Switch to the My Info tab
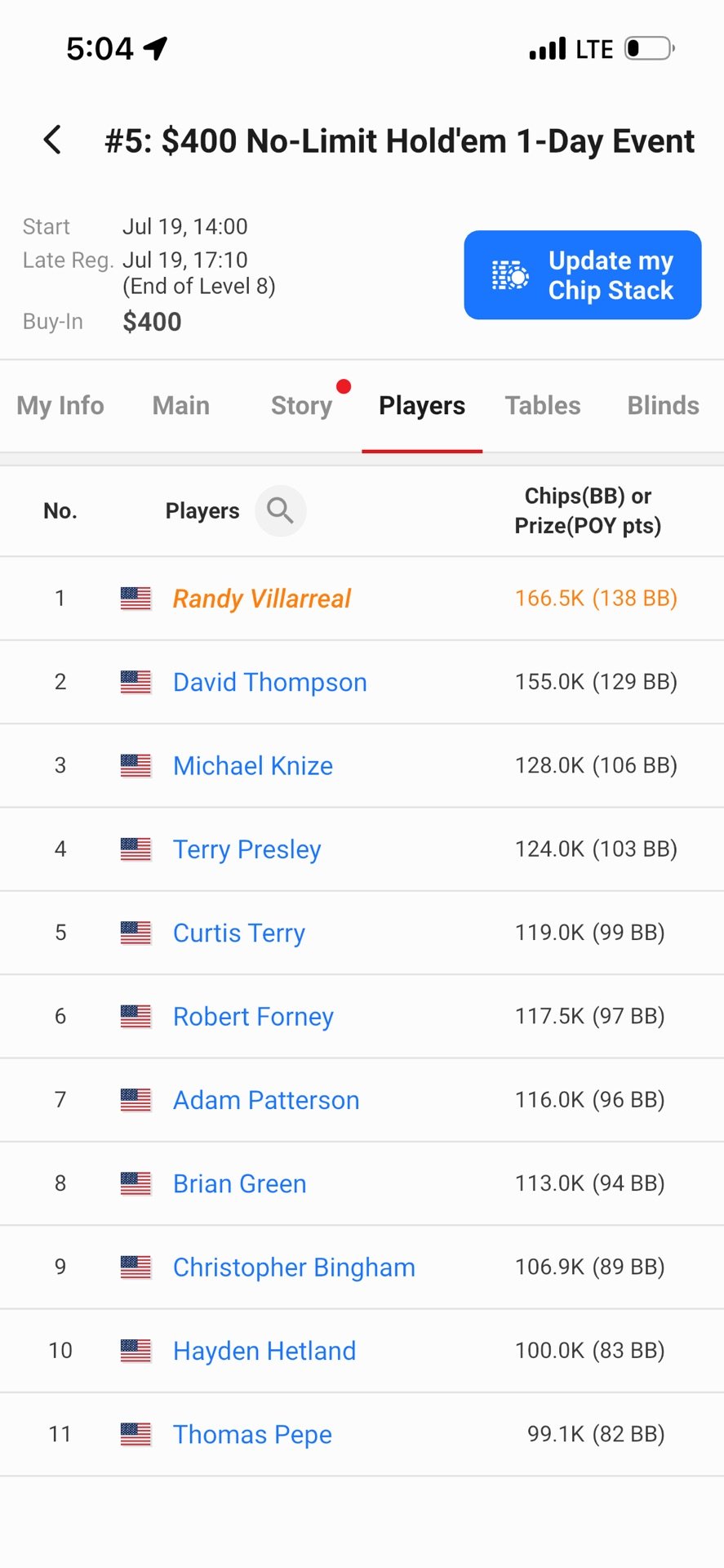The image size is (724, 1568). tap(60, 406)
